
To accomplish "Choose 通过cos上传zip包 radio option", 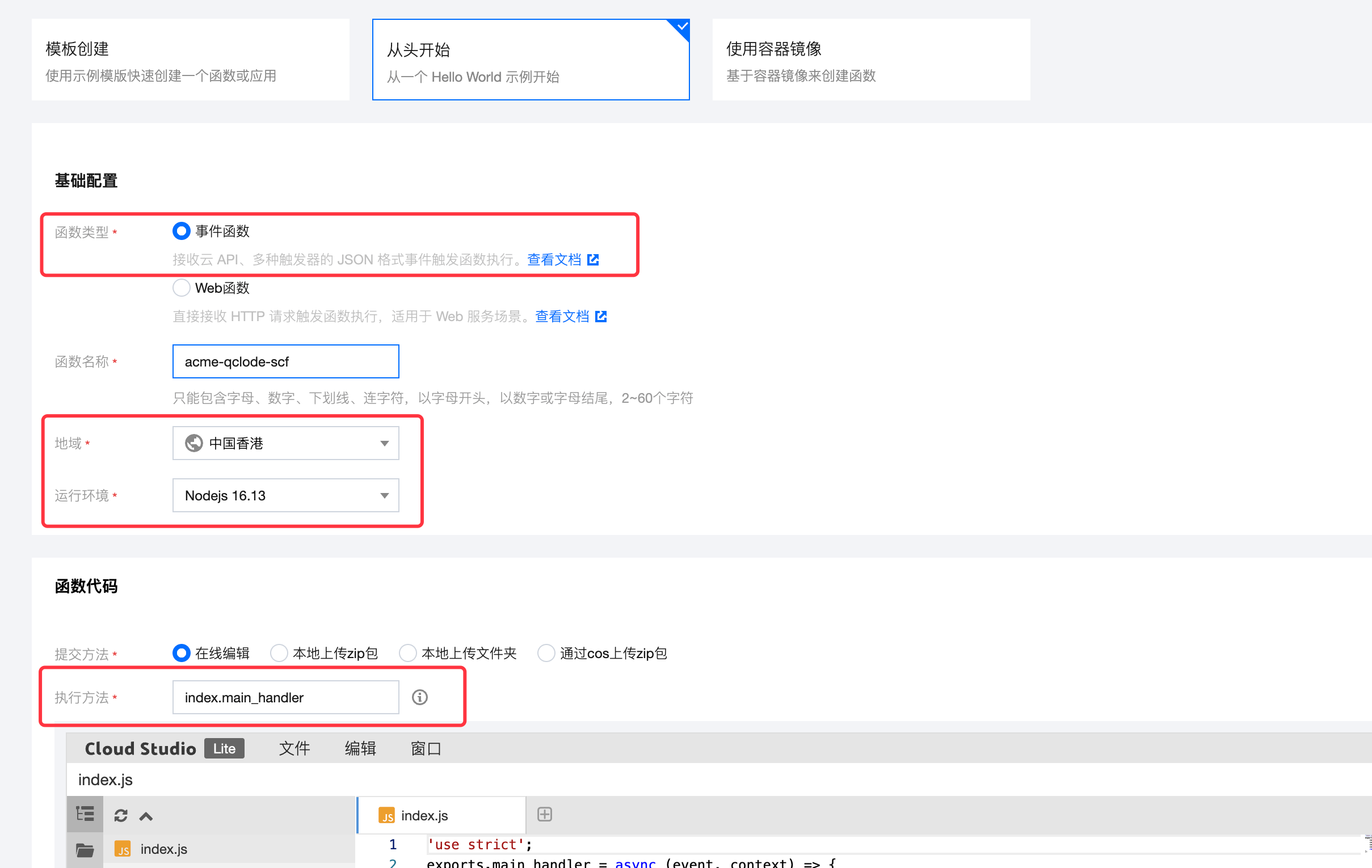I will pyautogui.click(x=546, y=654).
